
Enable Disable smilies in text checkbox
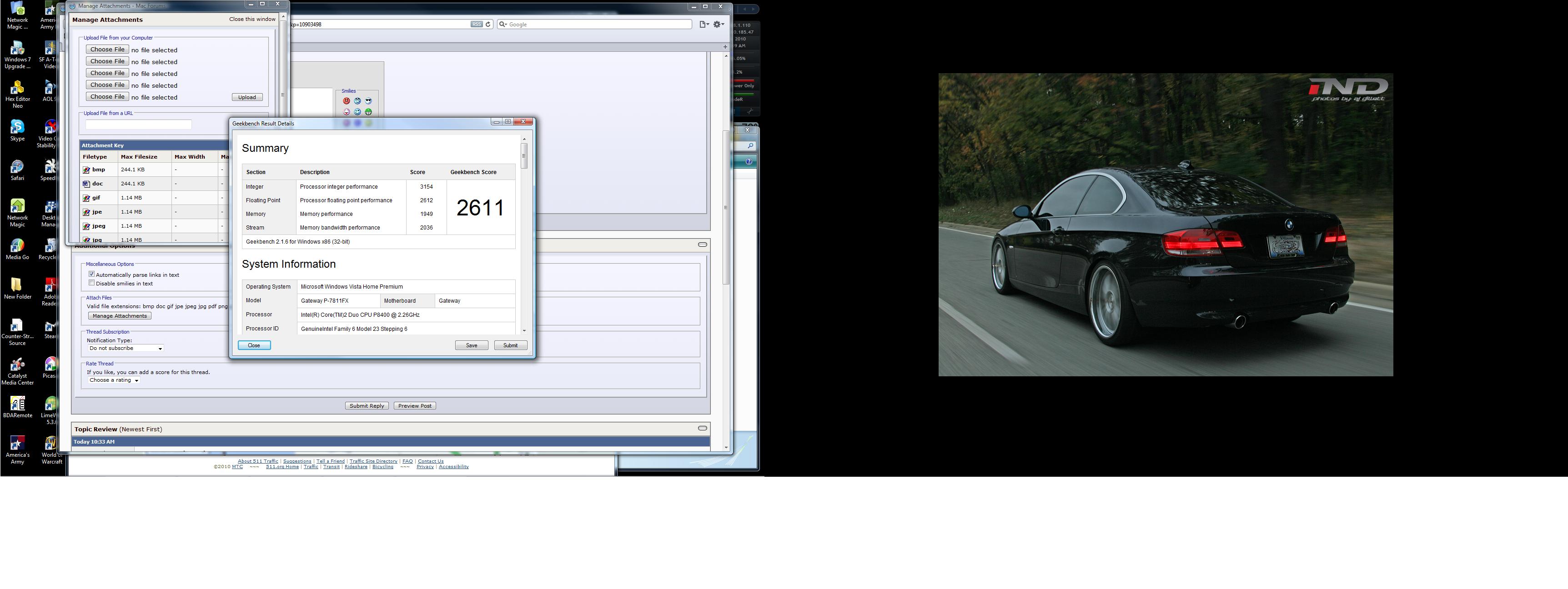(x=91, y=283)
